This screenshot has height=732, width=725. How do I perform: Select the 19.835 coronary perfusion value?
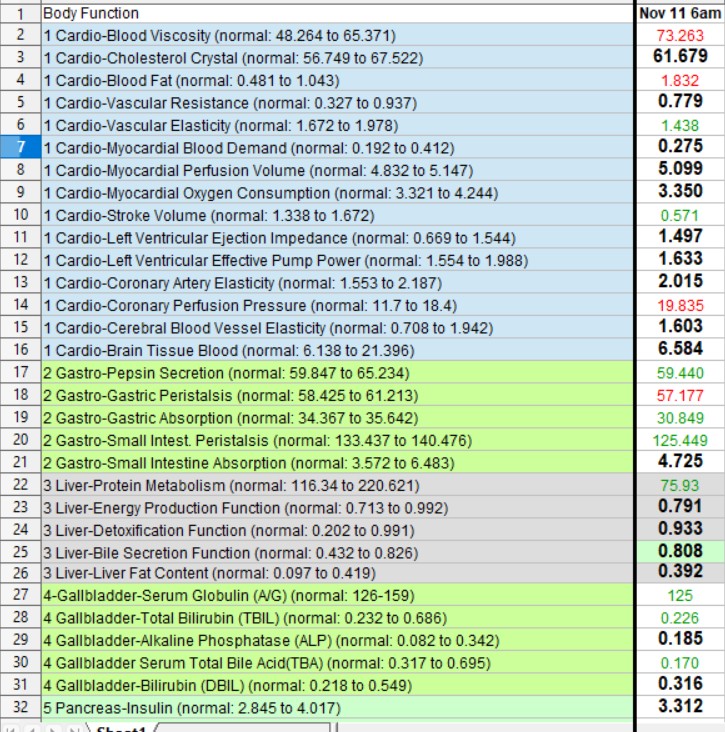(680, 305)
